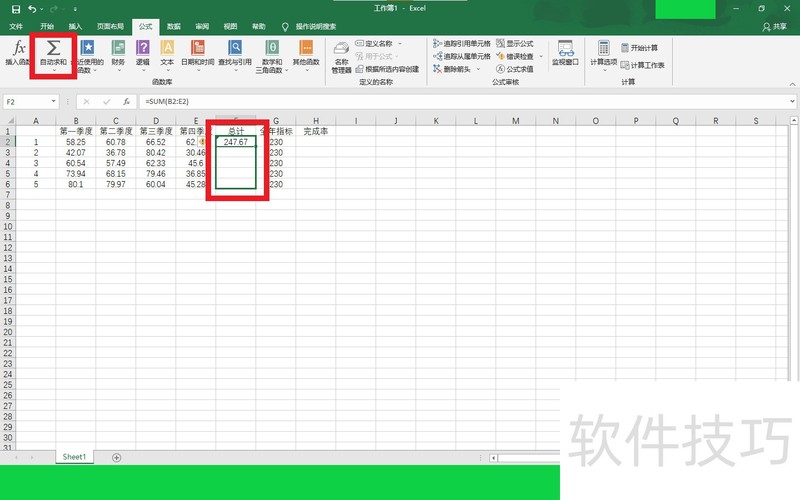
Task: Click Trace Dependents (追踪从属单元格)
Action: click(462, 56)
